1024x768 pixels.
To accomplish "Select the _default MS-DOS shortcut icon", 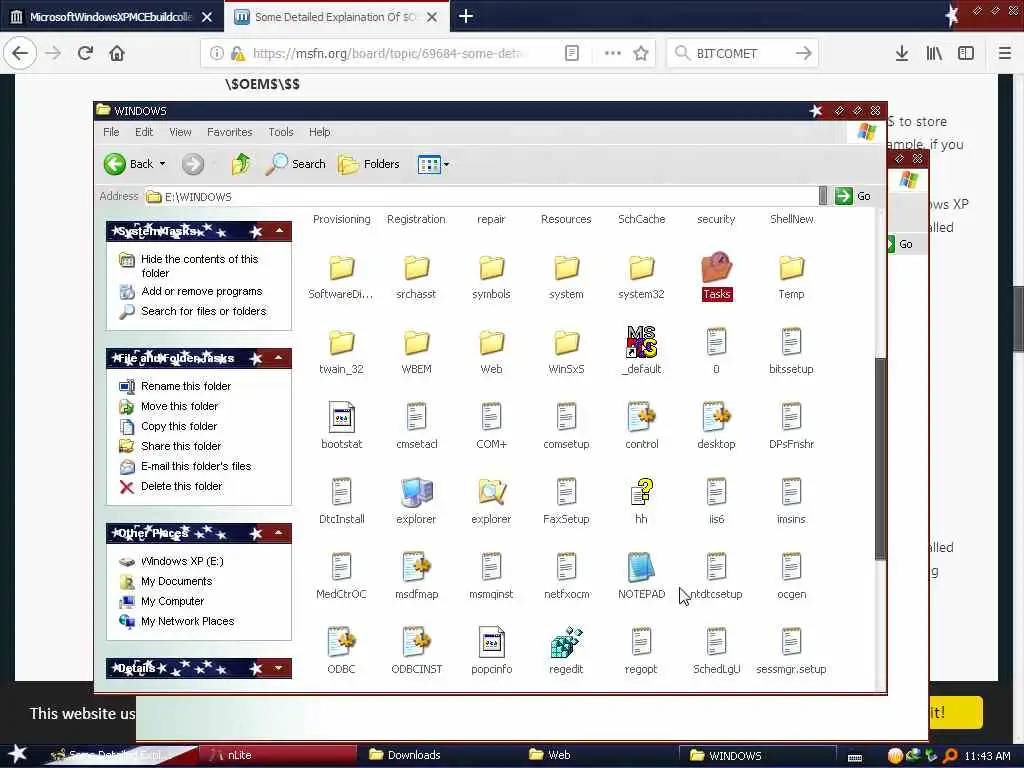I will [641, 342].
